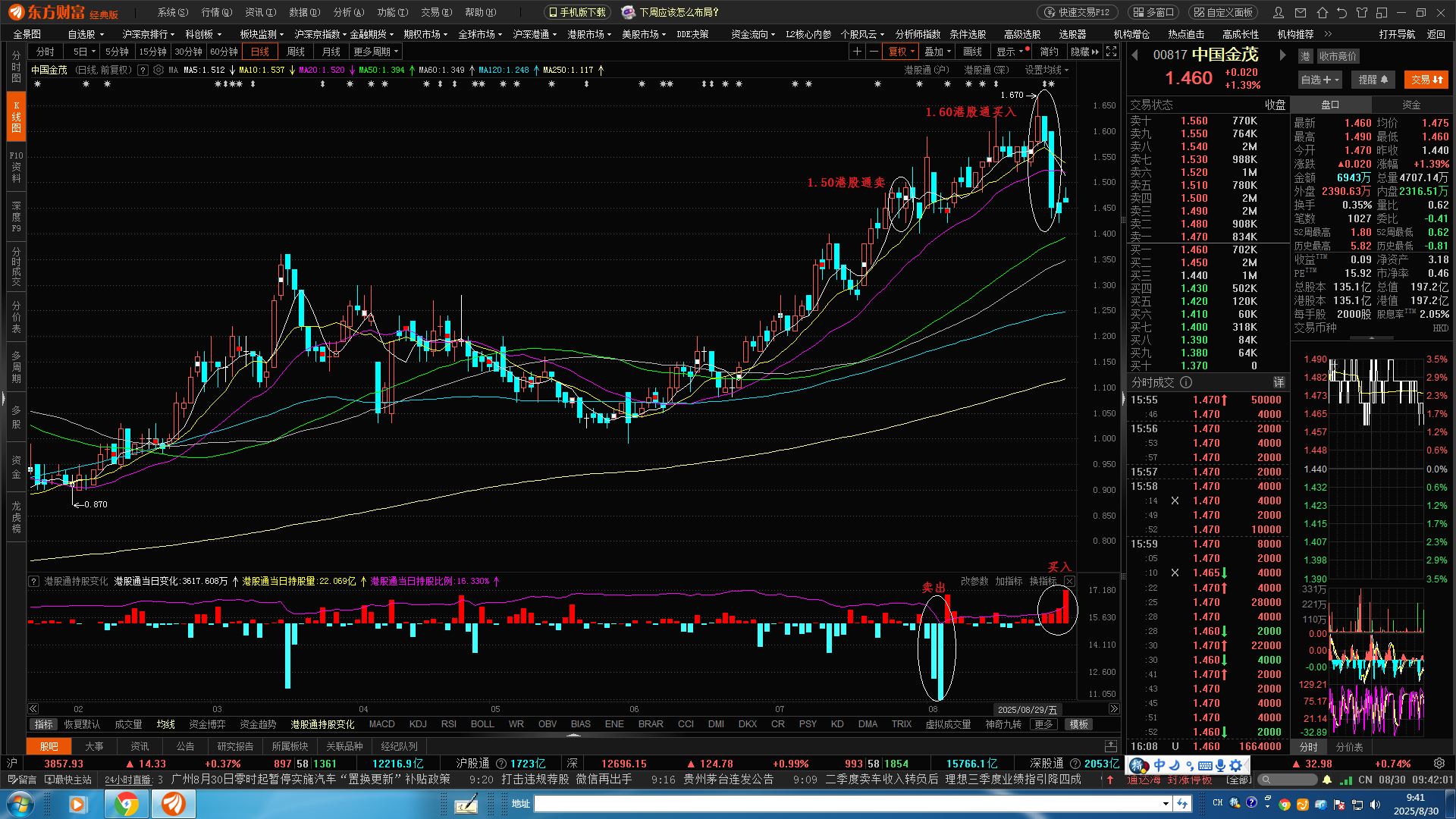The height and width of the screenshot is (819, 1456).
Task: Open the skin theme shirt icon
Action: [1362, 12]
